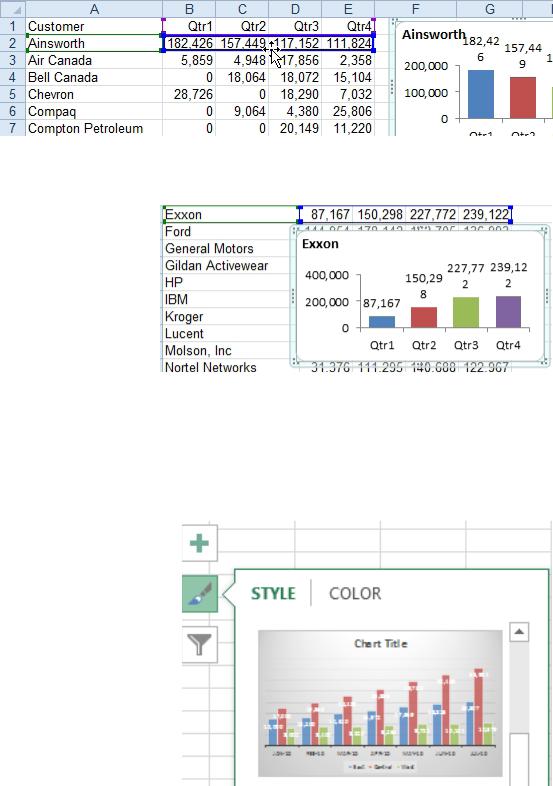Click the Molson, Inc cell
The image size is (553, 786).
point(227,350)
